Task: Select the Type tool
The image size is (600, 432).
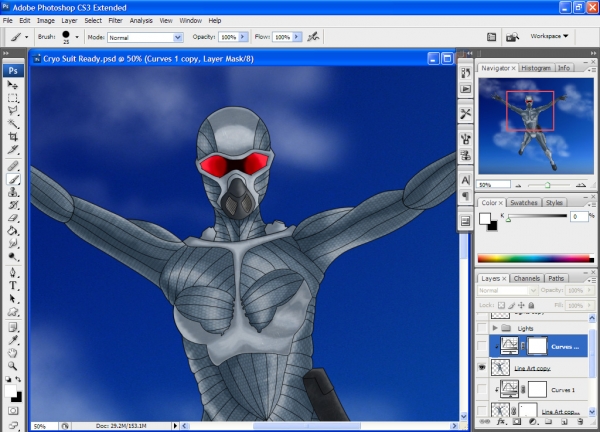Action: (13, 285)
